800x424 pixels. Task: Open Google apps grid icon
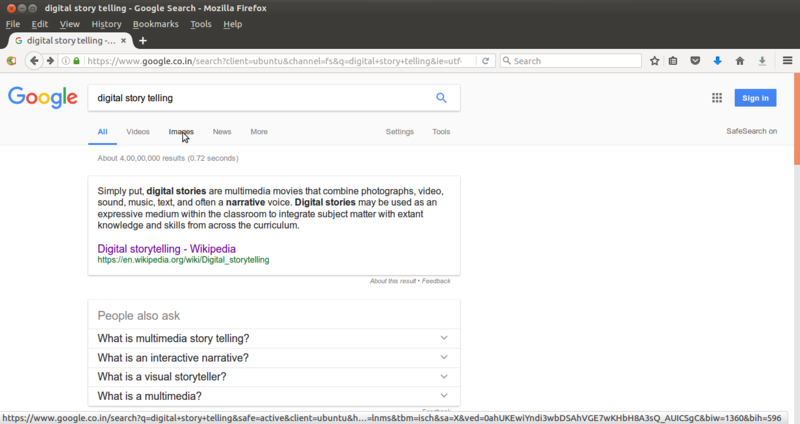[x=717, y=98]
